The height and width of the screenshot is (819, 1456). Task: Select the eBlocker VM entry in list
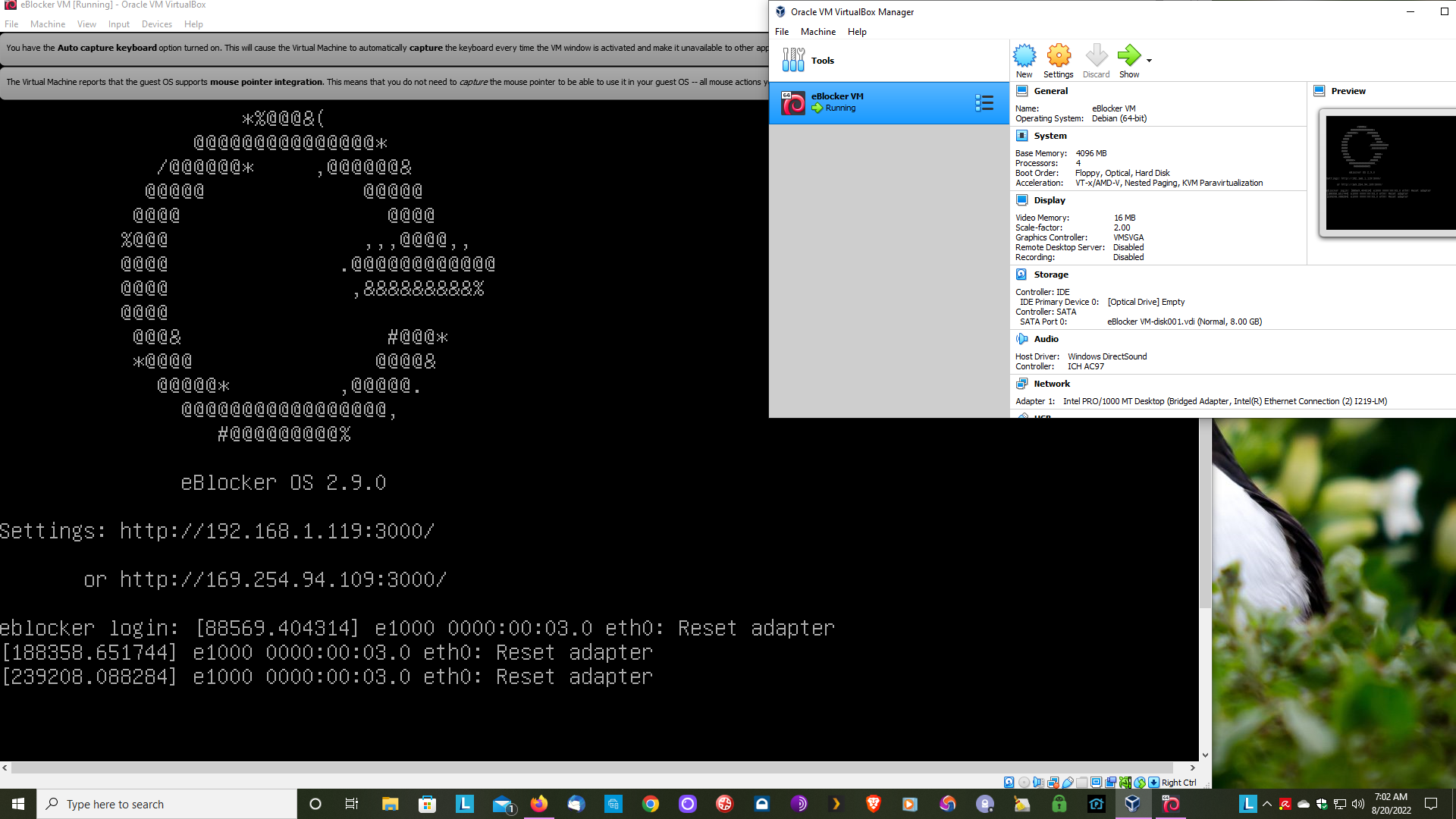click(889, 103)
